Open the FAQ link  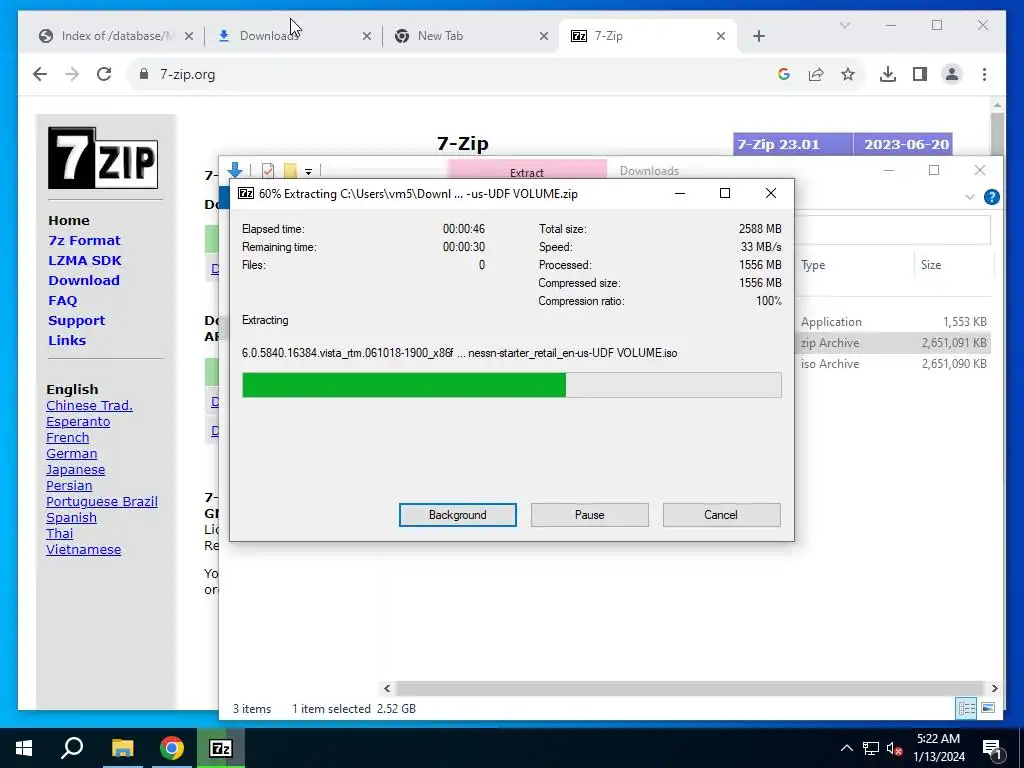63,300
